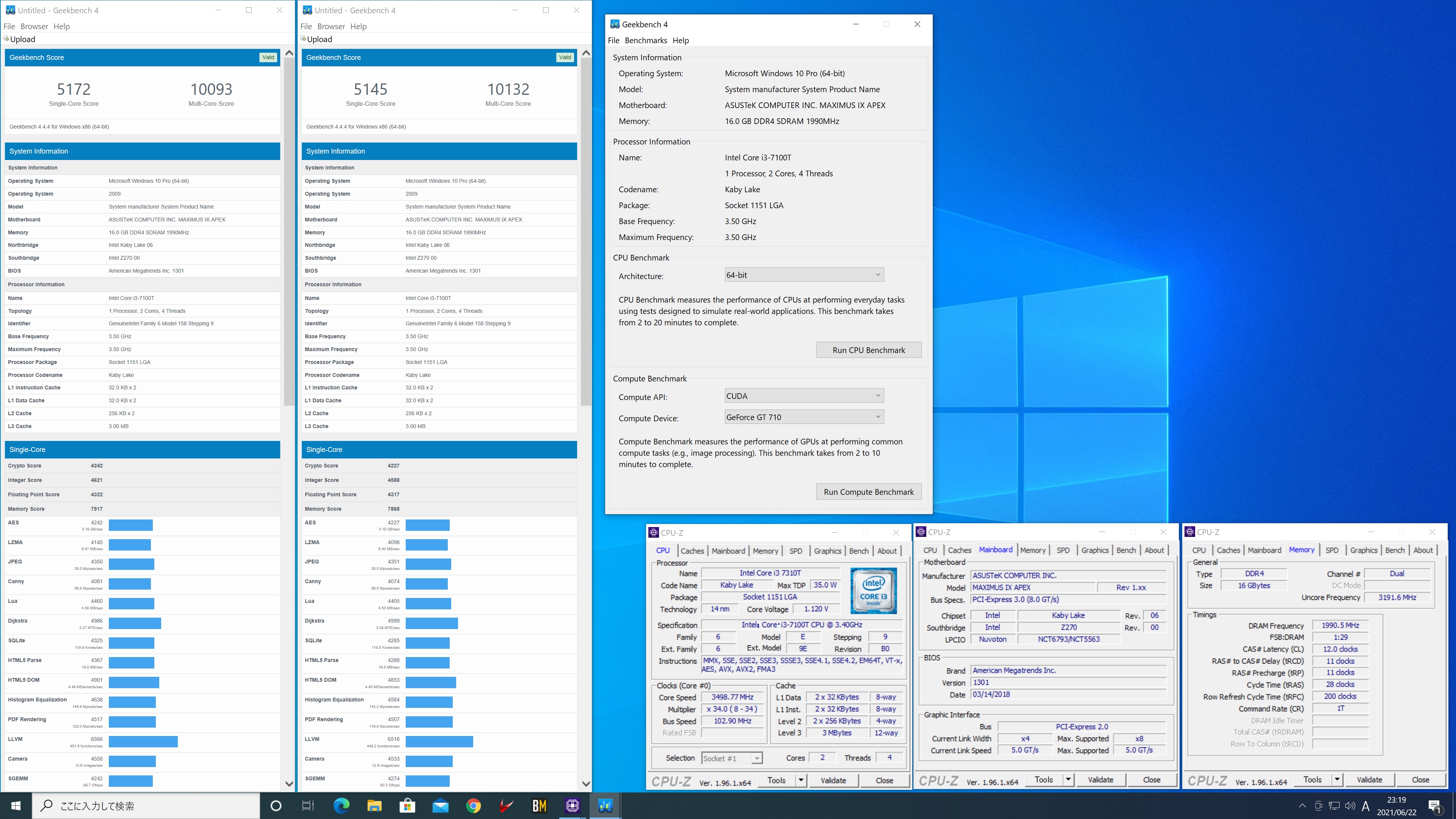The height and width of the screenshot is (819, 1456).
Task: Open Microsoft Store from the taskbar
Action: point(407,805)
